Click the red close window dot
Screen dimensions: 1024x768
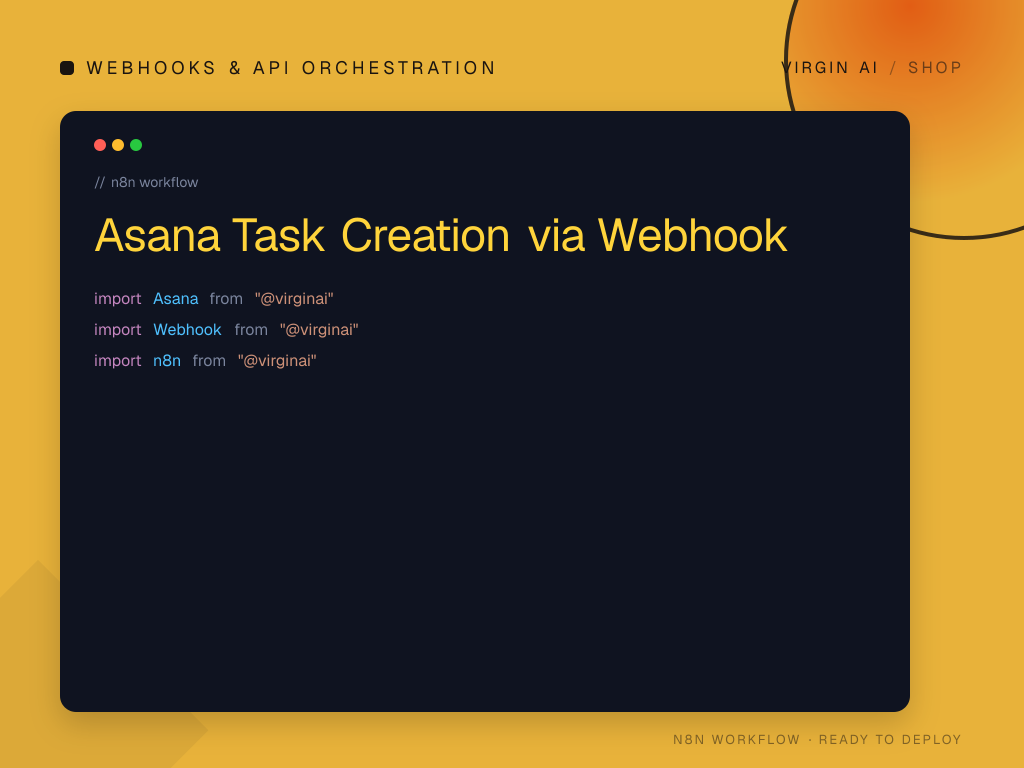(x=100, y=145)
